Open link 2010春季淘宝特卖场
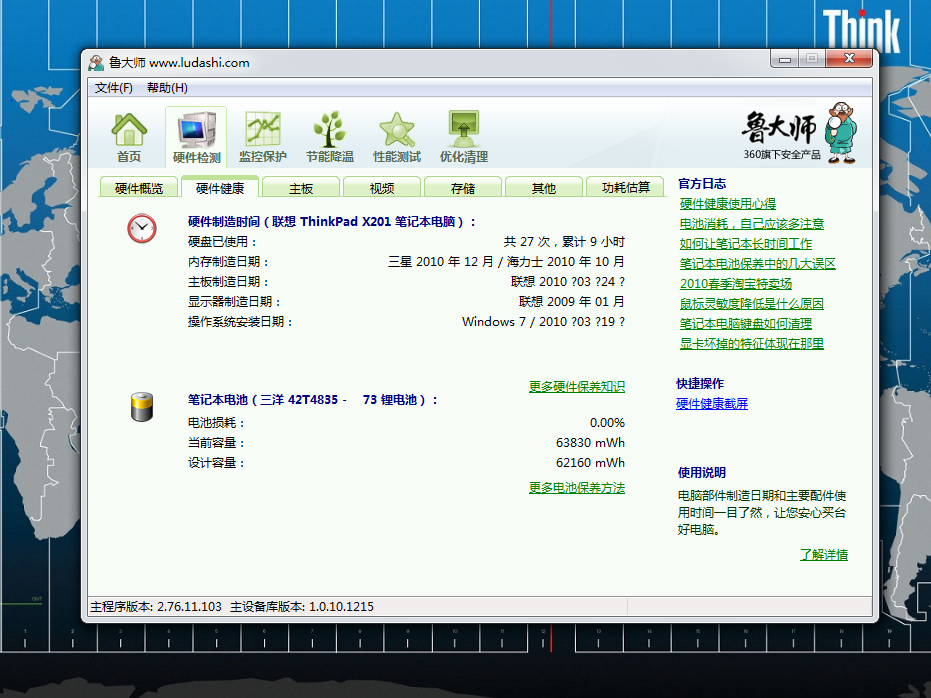Viewport: 931px width, 698px height. point(736,284)
